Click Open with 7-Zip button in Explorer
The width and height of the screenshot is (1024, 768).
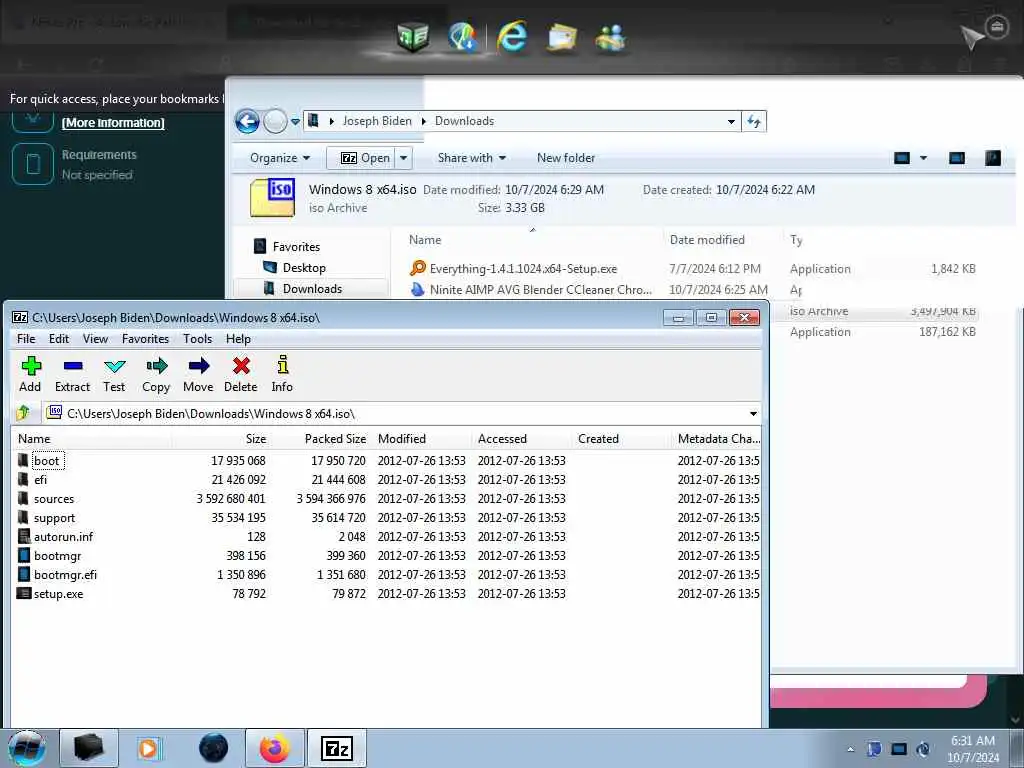click(361, 158)
